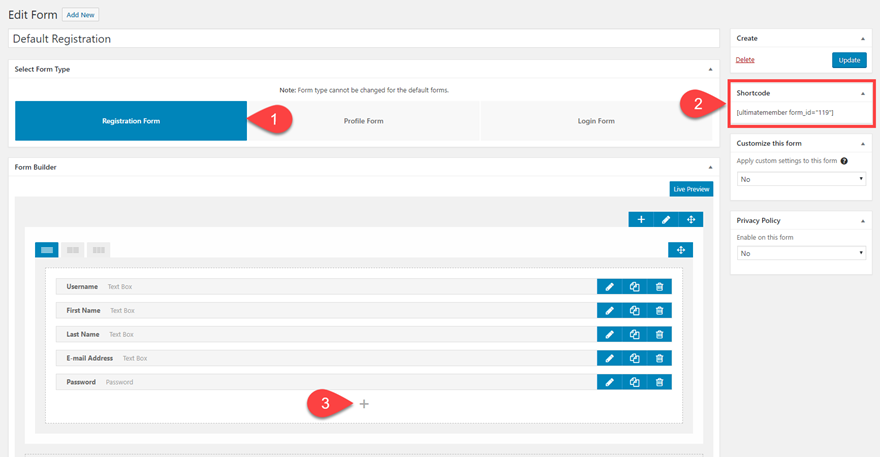The width and height of the screenshot is (880, 457).
Task: Open Live Preview of the form
Action: tap(691, 189)
